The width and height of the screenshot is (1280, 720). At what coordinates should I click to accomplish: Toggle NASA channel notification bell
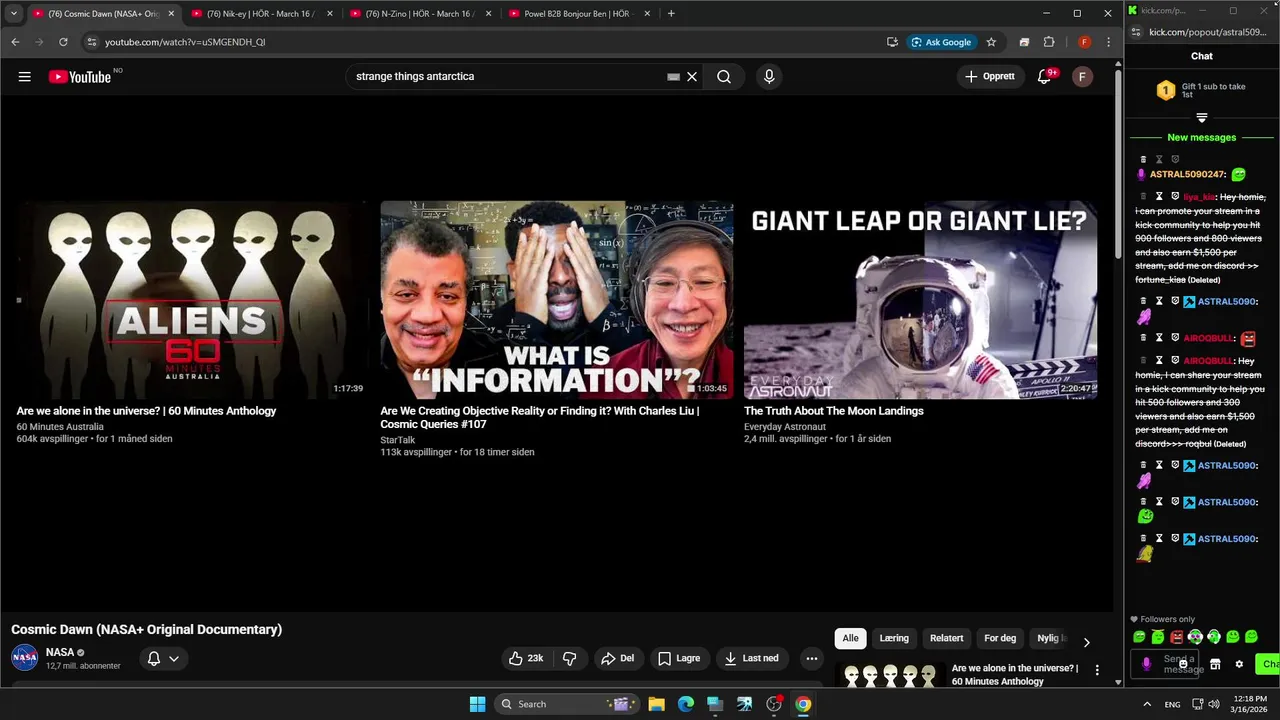coord(154,658)
